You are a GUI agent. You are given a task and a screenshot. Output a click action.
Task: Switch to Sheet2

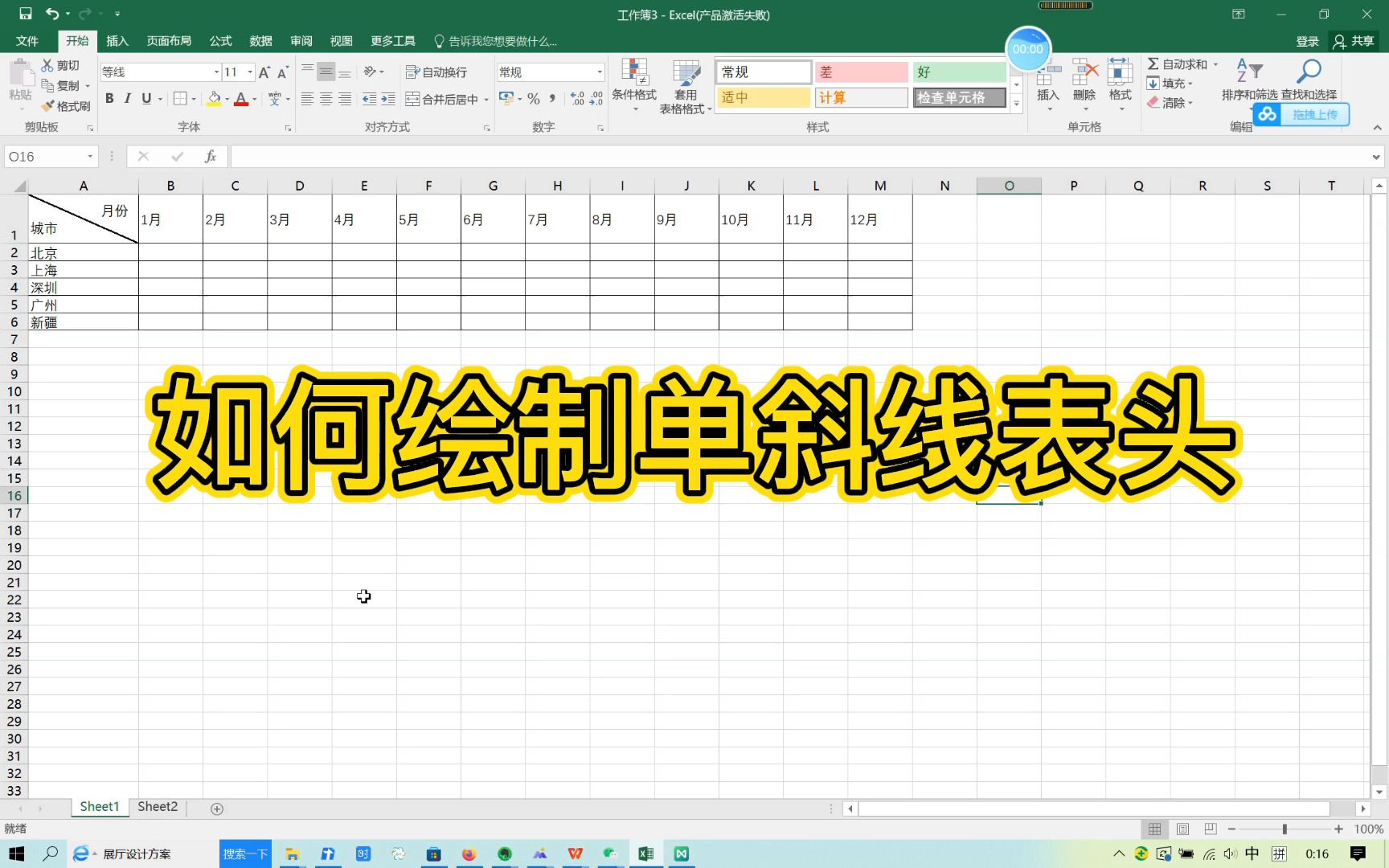tap(158, 806)
